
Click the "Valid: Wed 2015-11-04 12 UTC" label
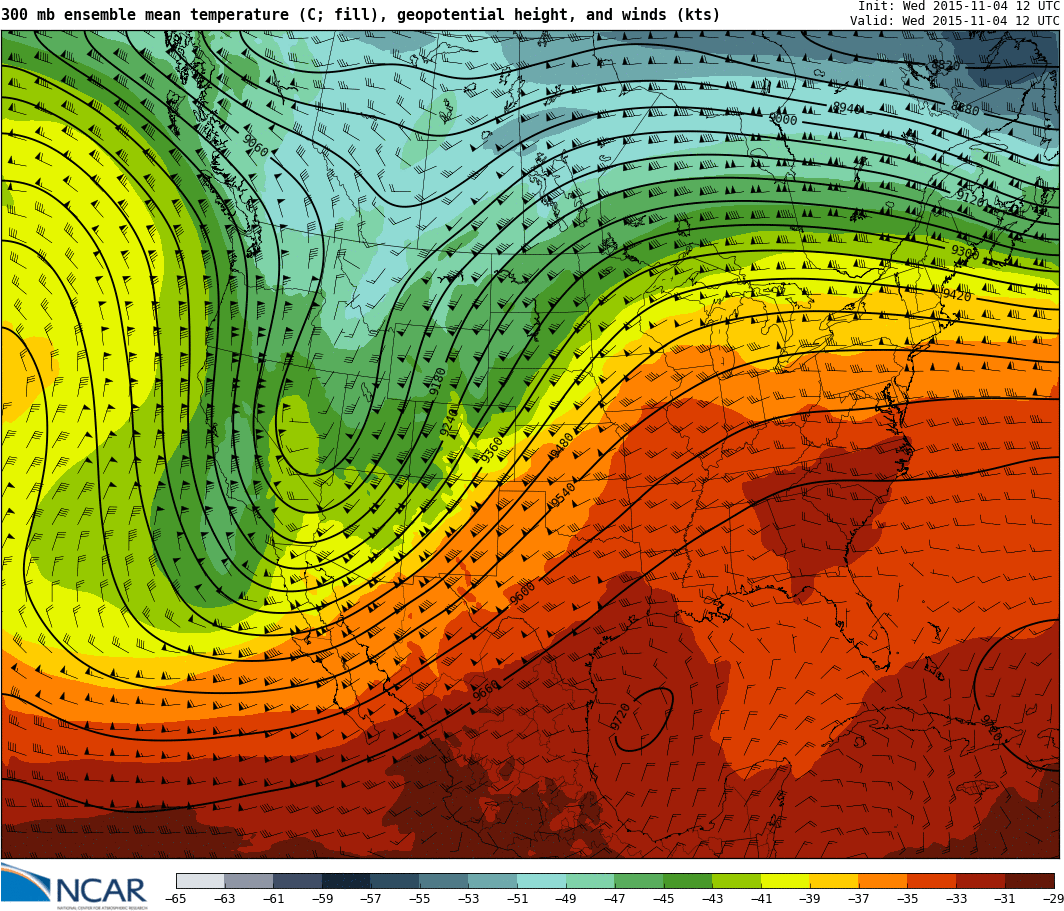(x=955, y=20)
